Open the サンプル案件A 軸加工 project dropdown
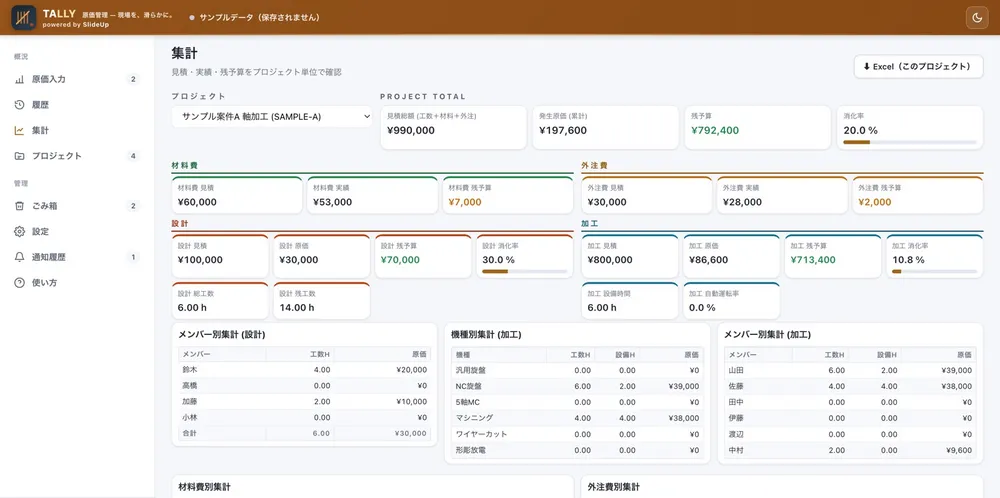1000x498 pixels. coord(272,117)
